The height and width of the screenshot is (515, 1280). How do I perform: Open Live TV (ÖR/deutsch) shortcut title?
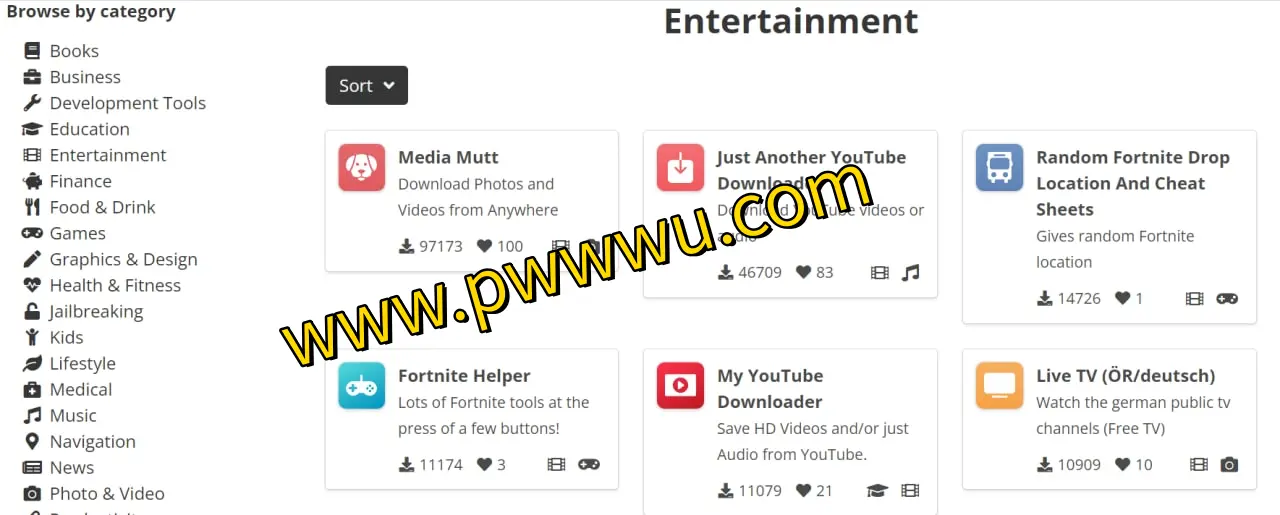tap(1126, 376)
